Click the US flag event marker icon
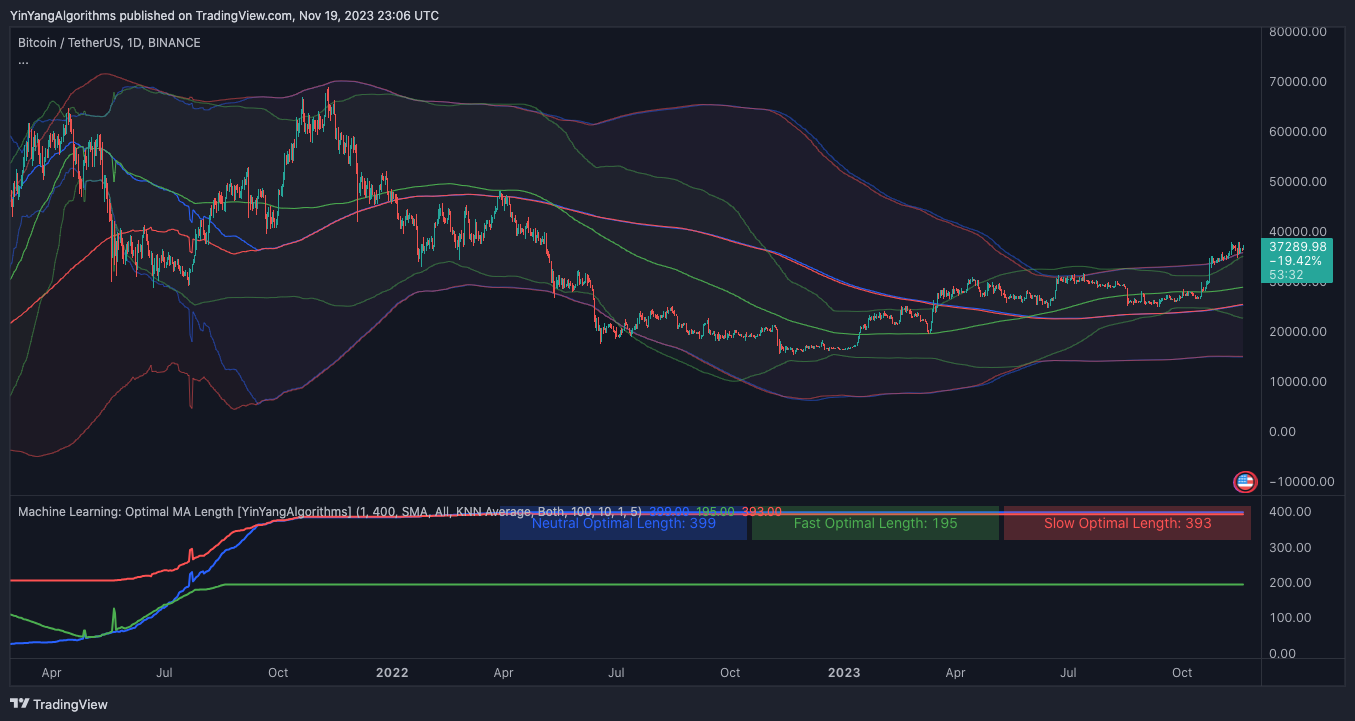 tap(1245, 482)
